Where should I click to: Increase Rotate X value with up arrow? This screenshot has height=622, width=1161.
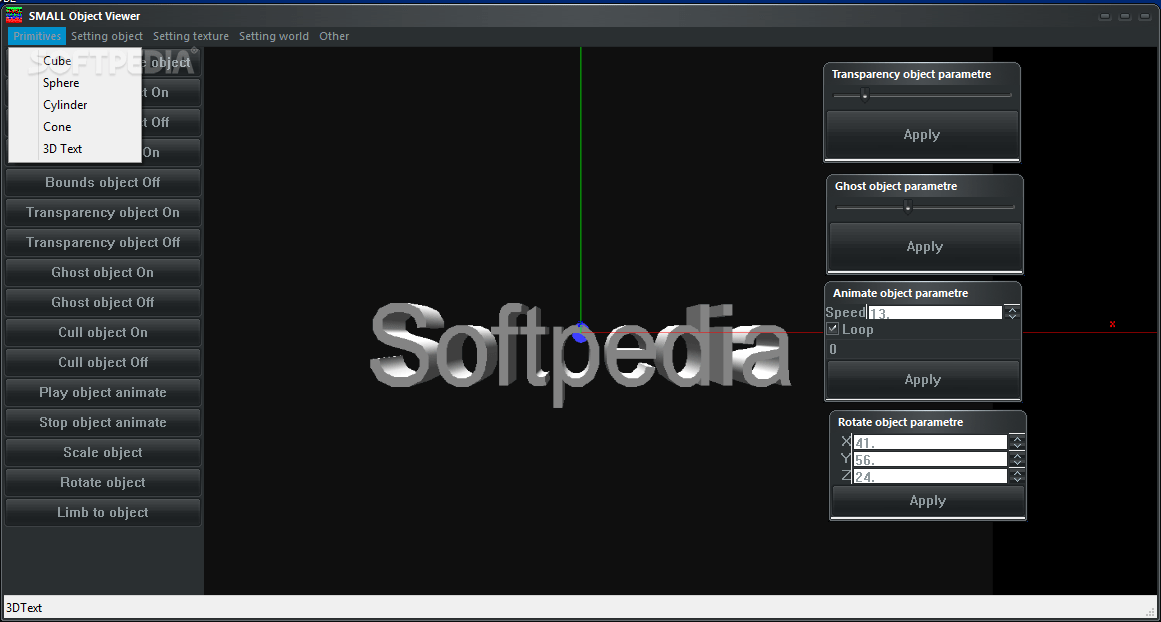(1017, 438)
